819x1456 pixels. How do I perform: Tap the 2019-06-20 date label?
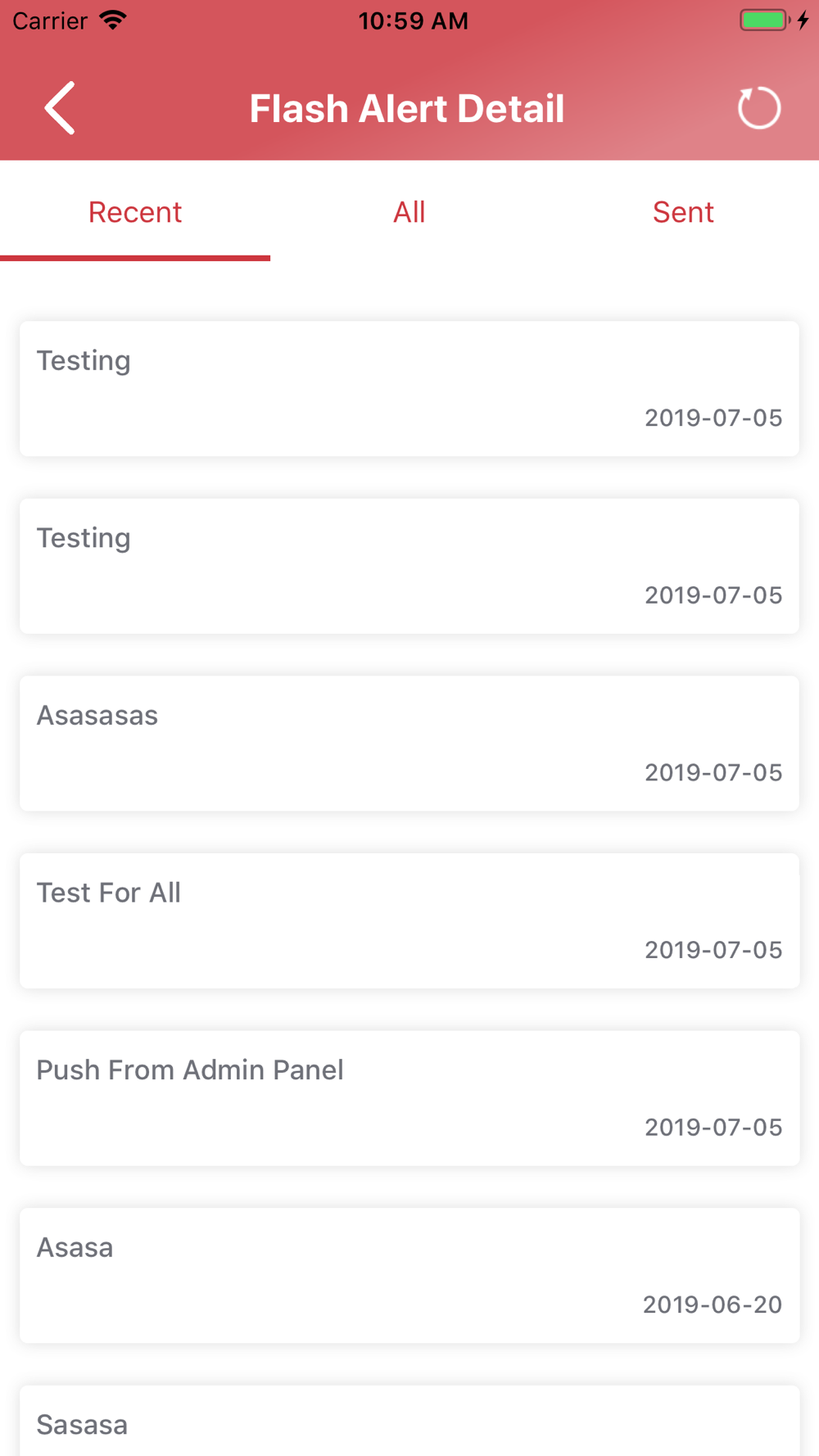pyautogui.click(x=713, y=1305)
